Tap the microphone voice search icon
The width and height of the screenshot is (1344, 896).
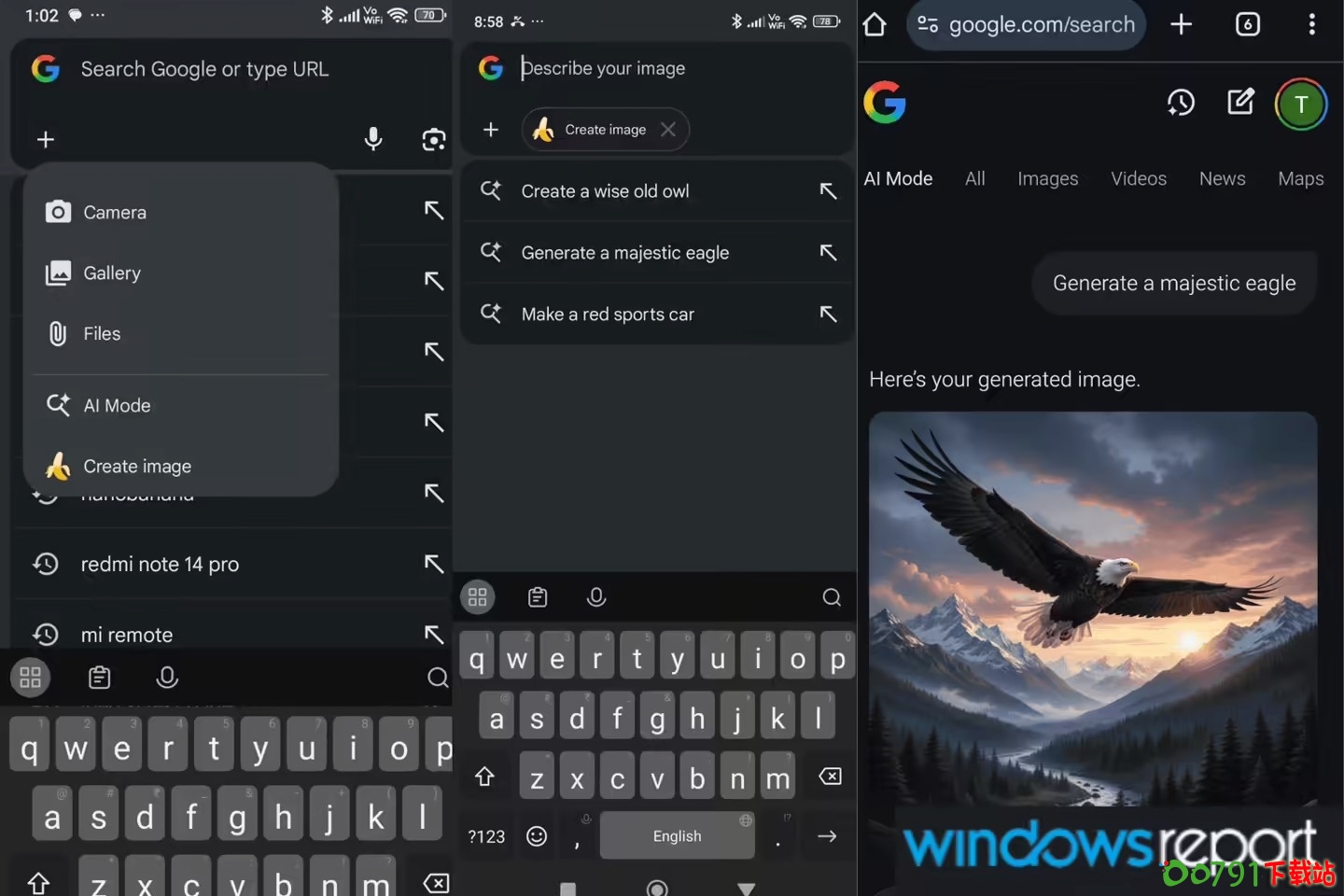373,139
